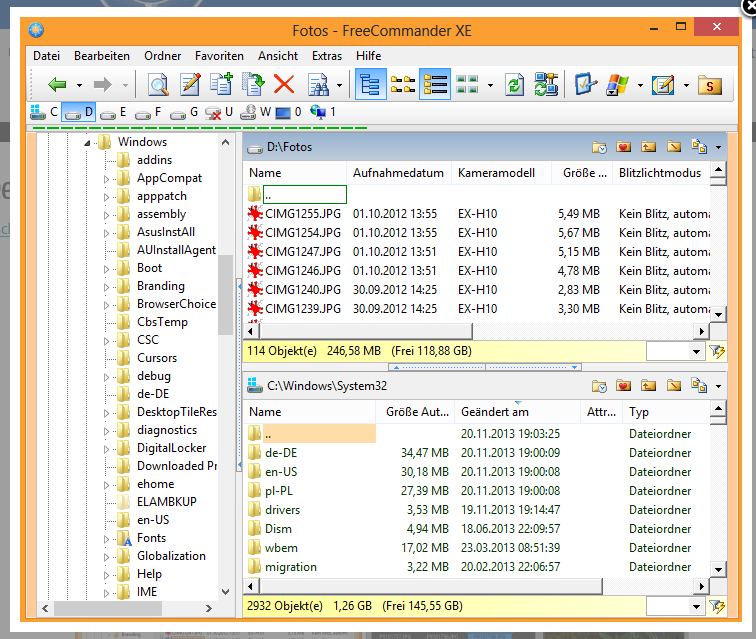The height and width of the screenshot is (639, 756).
Task: Select the Cursors folder in tree
Action: tap(157, 358)
